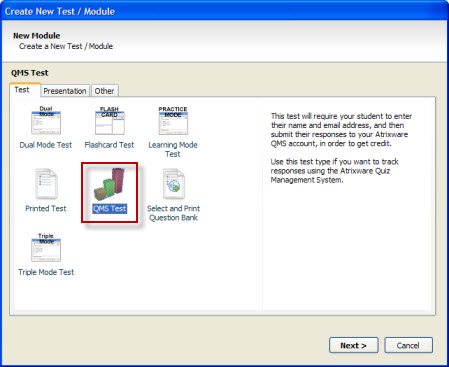Open the Other tab

tap(104, 91)
